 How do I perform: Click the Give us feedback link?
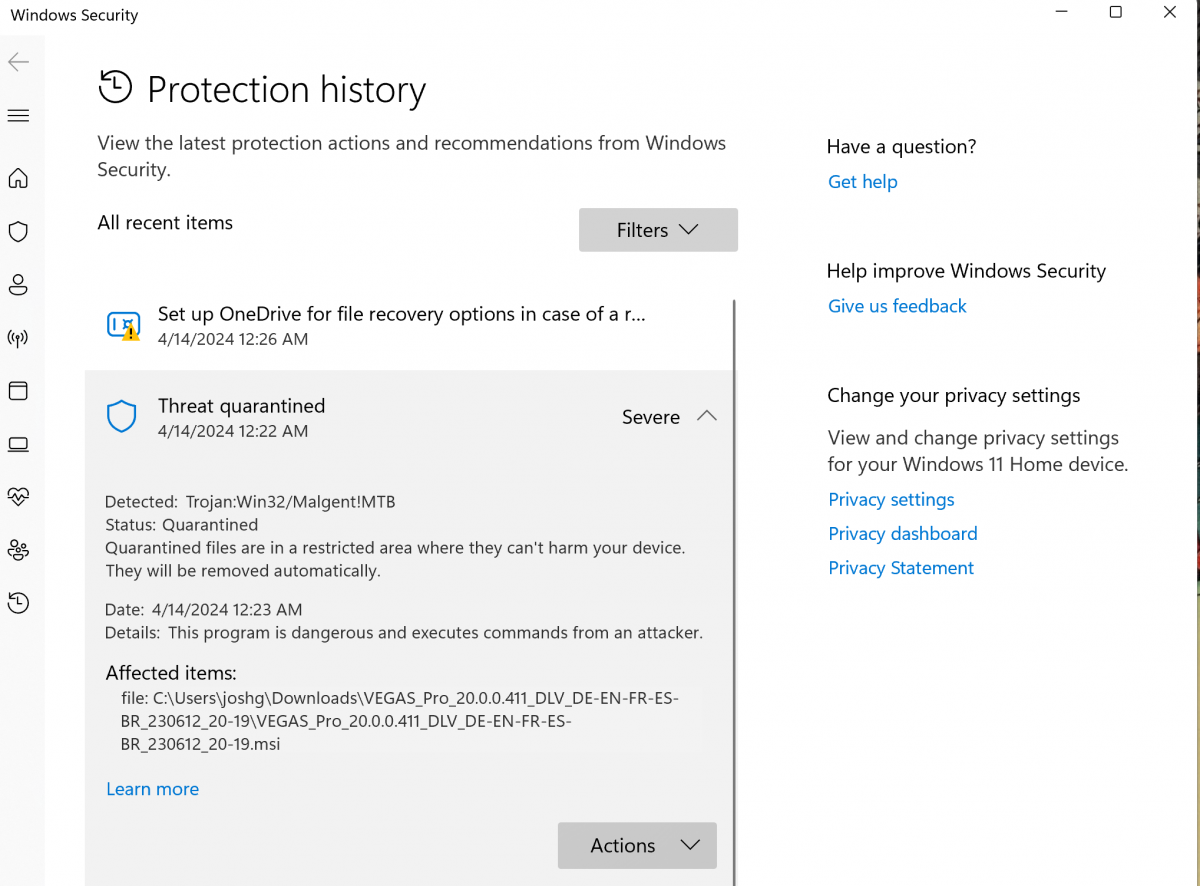[897, 306]
